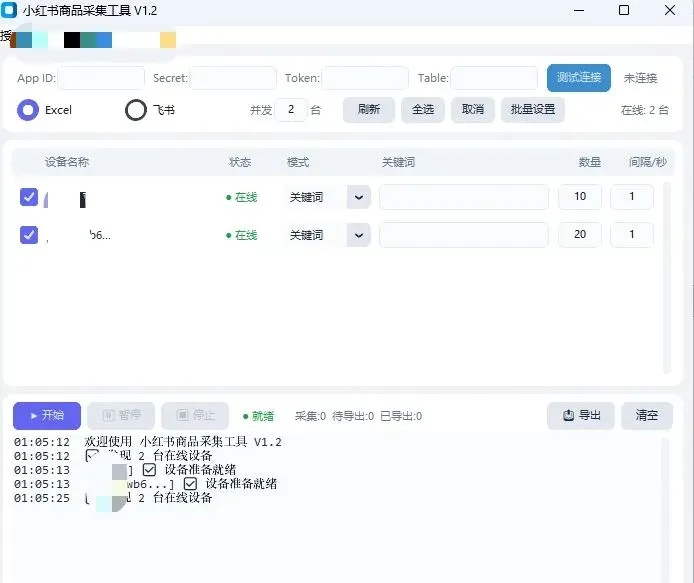Image resolution: width=694 pixels, height=583 pixels.
Task: Click 在线 status of b6... device
Action: pos(242,236)
